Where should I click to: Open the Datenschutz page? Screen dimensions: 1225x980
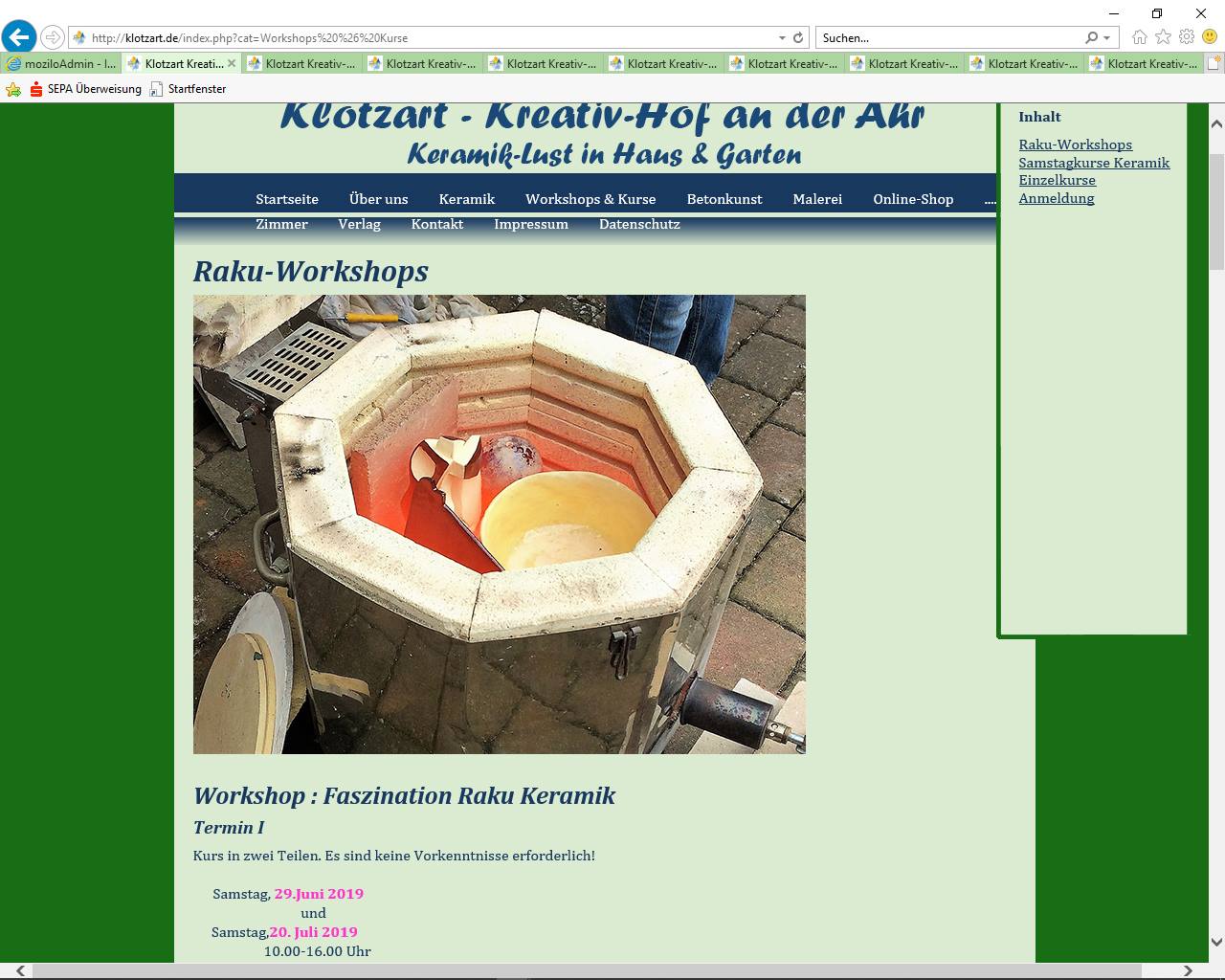pos(639,224)
